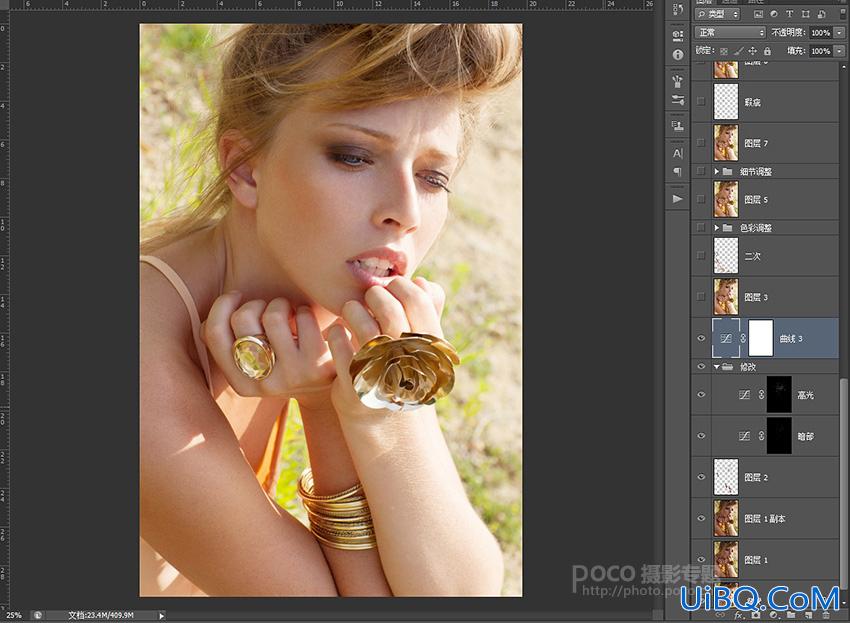850x623 pixels.
Task: Click the delete layer trash icon
Action: click(x=826, y=615)
